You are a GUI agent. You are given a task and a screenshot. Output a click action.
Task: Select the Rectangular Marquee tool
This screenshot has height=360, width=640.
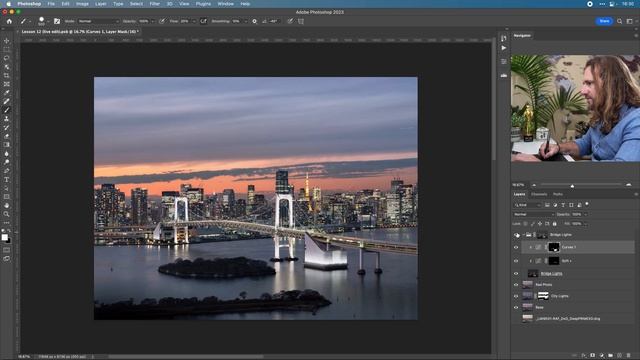[x=7, y=49]
